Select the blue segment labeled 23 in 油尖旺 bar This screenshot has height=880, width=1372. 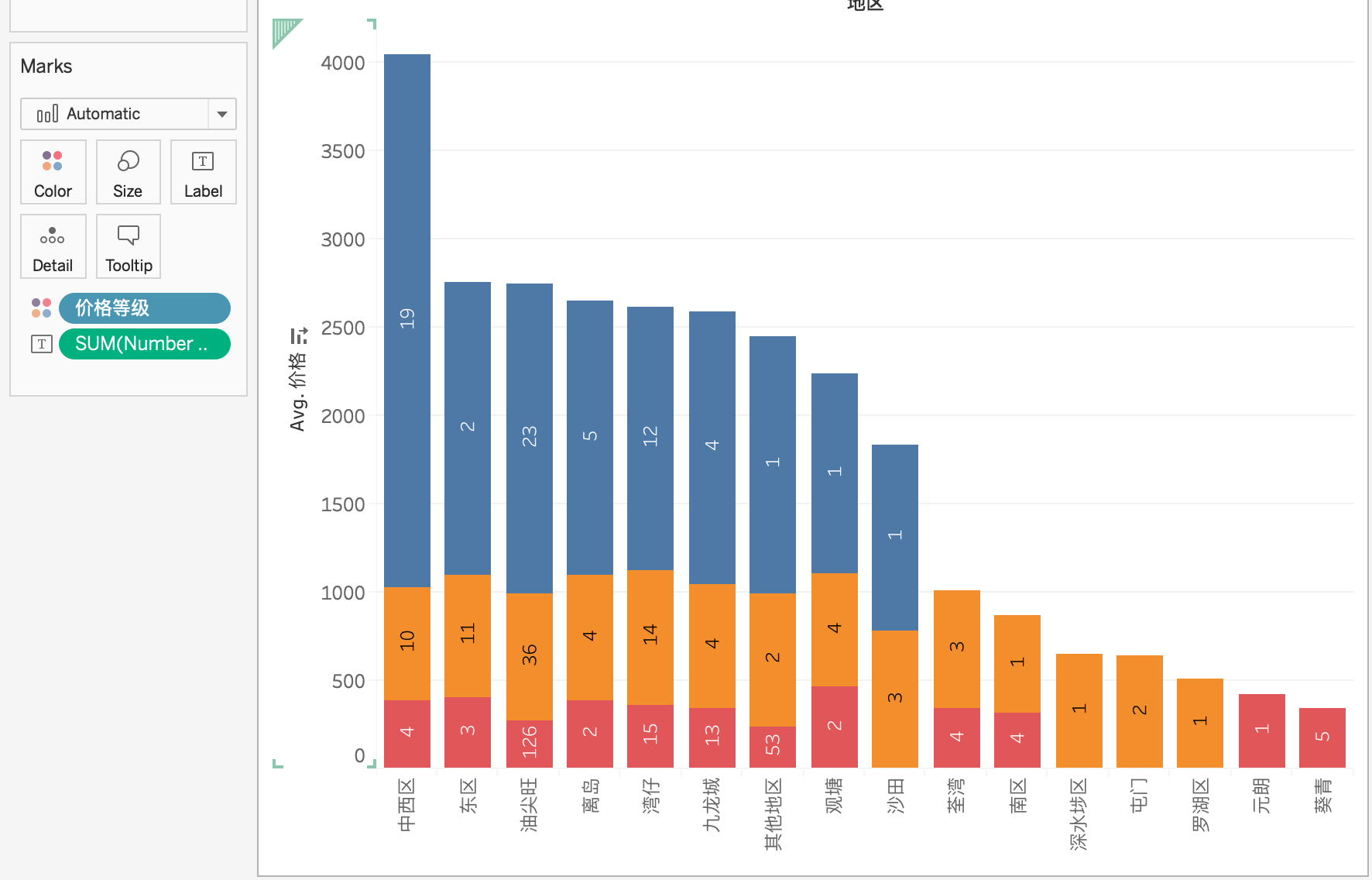(x=530, y=438)
